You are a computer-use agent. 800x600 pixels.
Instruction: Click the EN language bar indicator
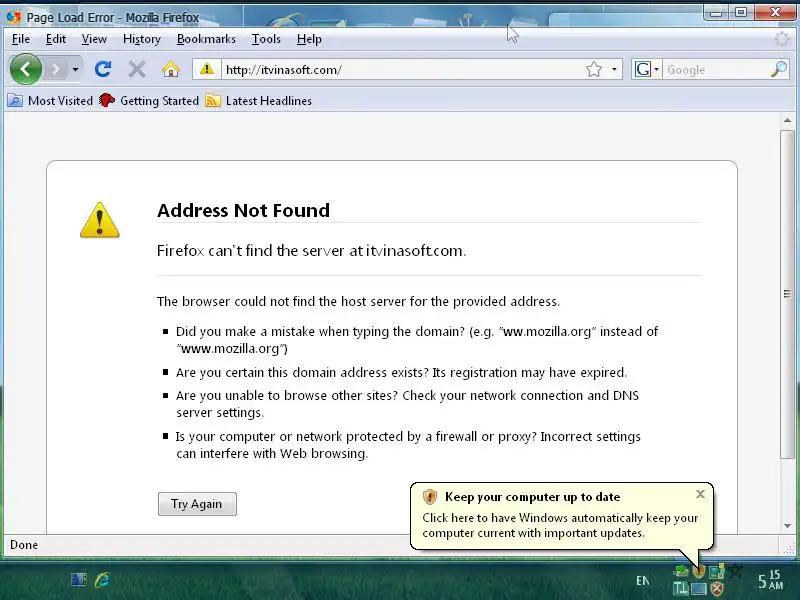(x=643, y=581)
